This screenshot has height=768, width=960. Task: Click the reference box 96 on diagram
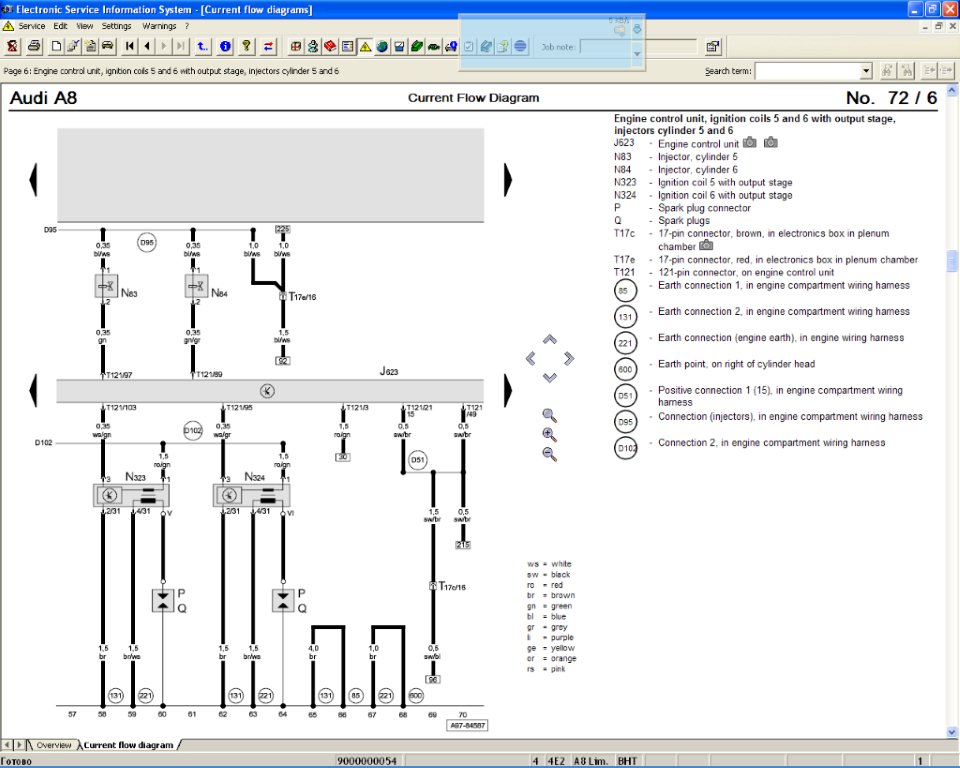coord(433,679)
